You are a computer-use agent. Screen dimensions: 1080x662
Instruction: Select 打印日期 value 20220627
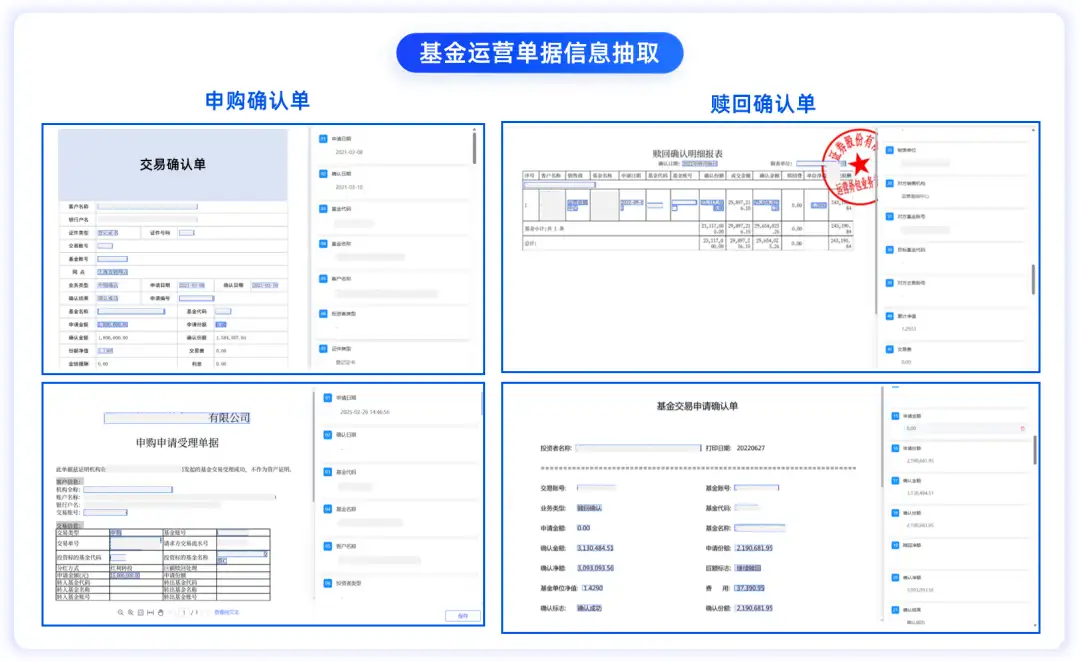tap(751, 448)
